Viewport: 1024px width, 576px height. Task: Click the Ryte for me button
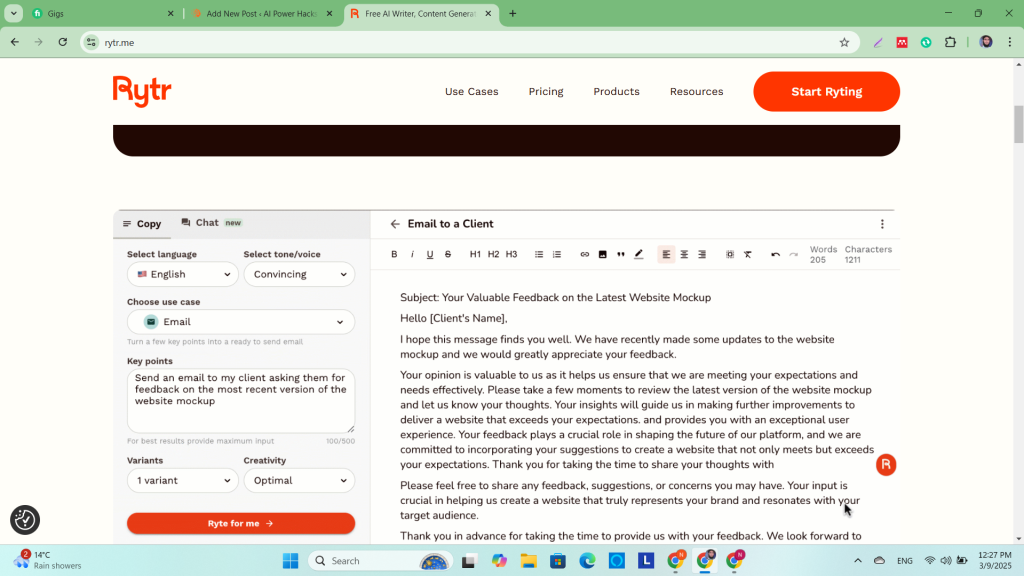click(x=240, y=523)
